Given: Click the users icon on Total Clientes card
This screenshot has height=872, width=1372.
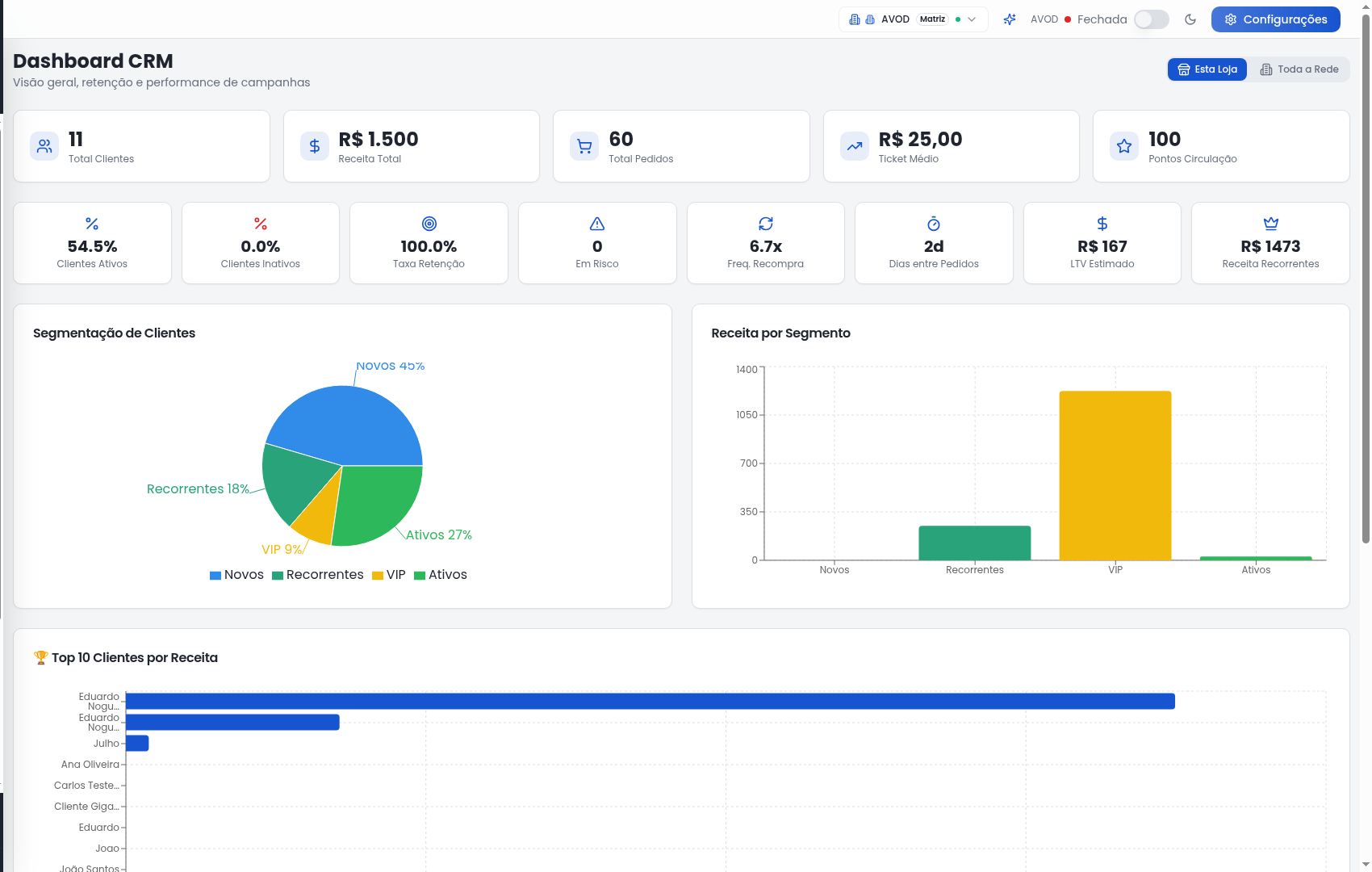Looking at the screenshot, I should pyautogui.click(x=44, y=146).
